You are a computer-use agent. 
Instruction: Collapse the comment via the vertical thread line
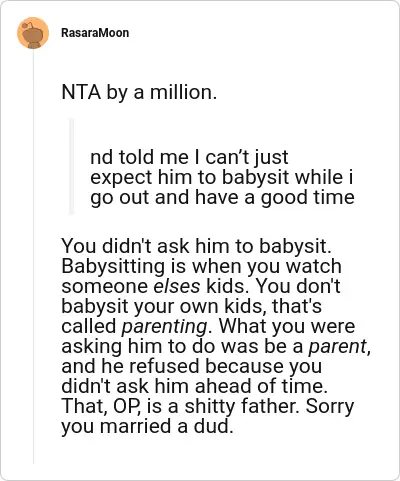pyautogui.click(x=33, y=257)
